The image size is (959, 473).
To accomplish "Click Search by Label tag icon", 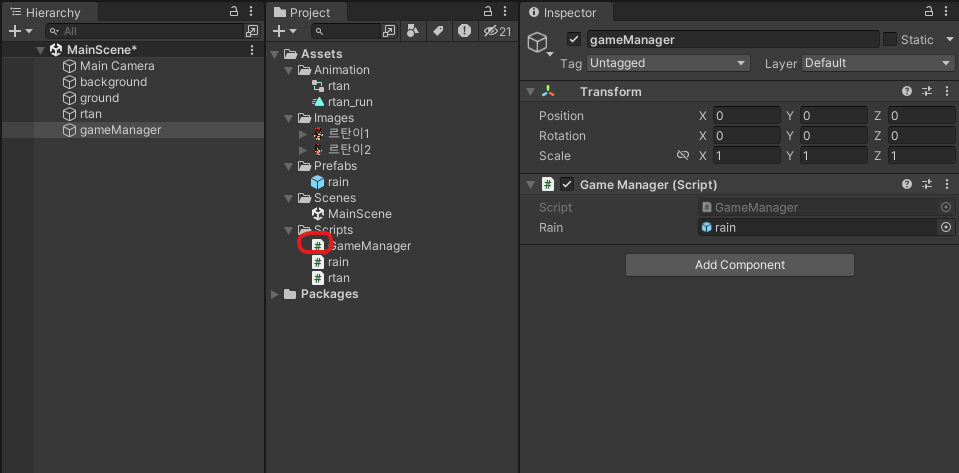I will click(438, 31).
